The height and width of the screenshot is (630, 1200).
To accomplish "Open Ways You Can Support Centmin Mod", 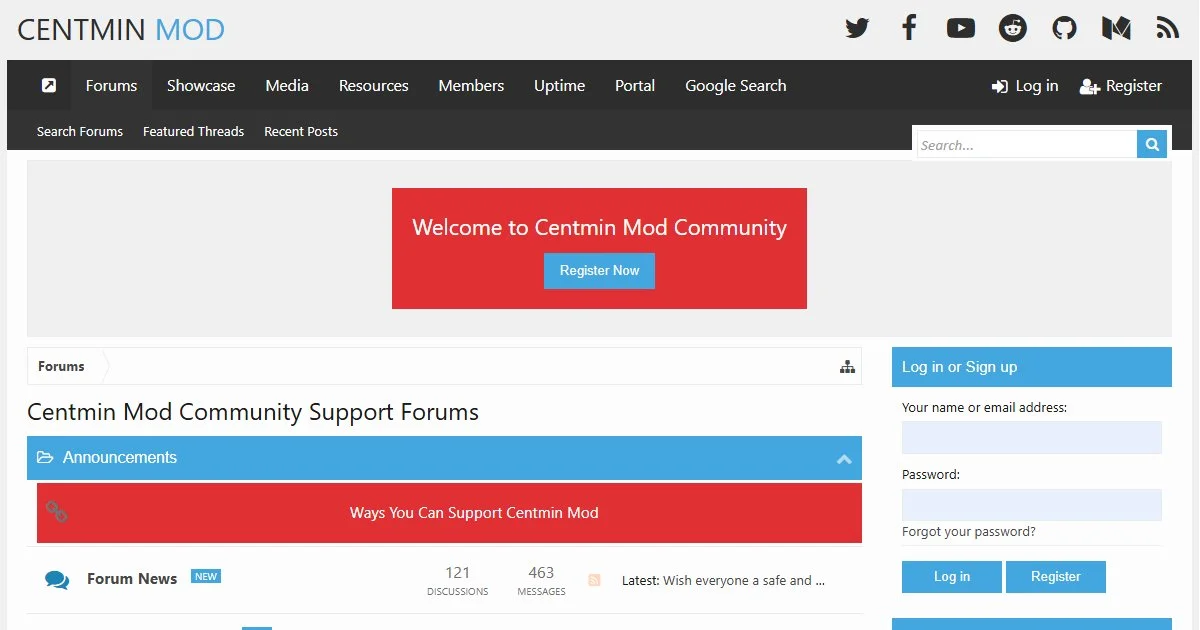I will click(474, 513).
